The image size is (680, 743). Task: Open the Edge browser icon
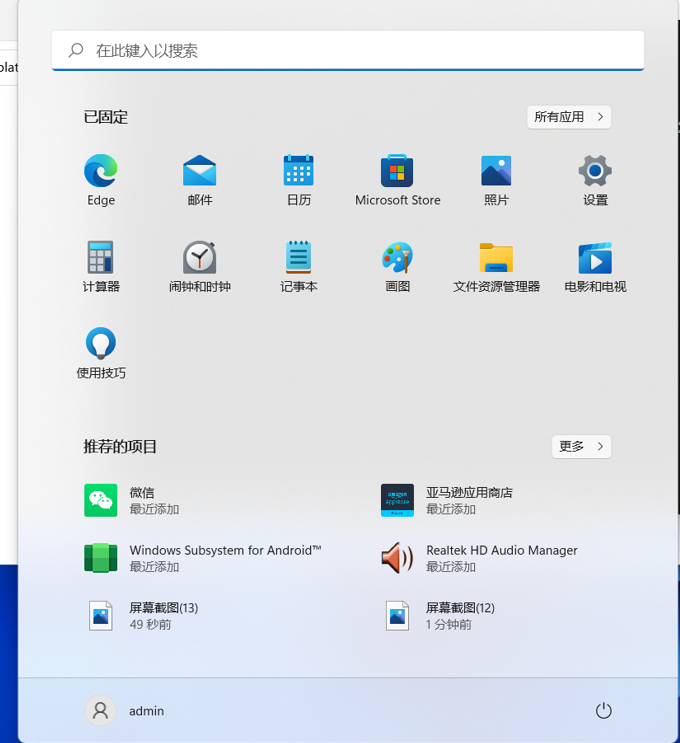pyautogui.click(x=101, y=171)
